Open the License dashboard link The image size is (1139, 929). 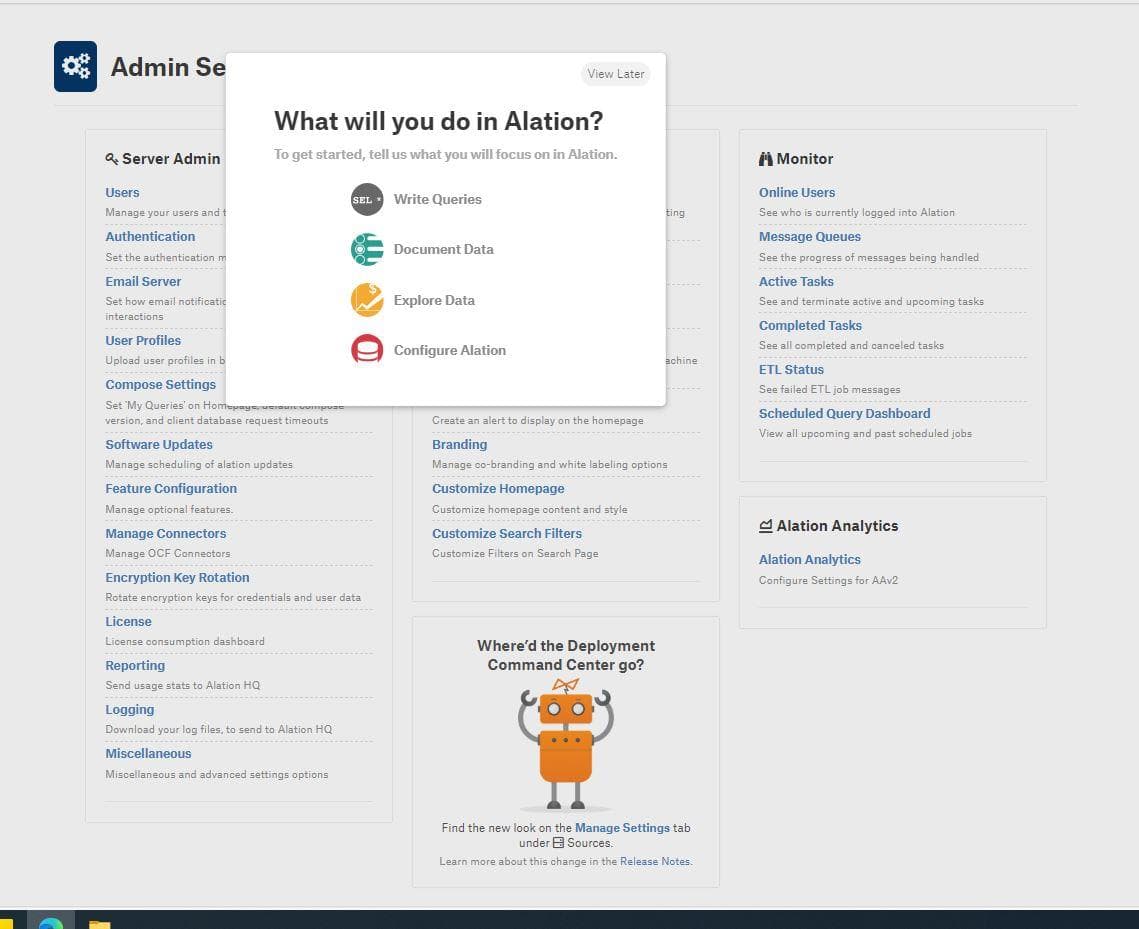pyautogui.click(x=129, y=622)
